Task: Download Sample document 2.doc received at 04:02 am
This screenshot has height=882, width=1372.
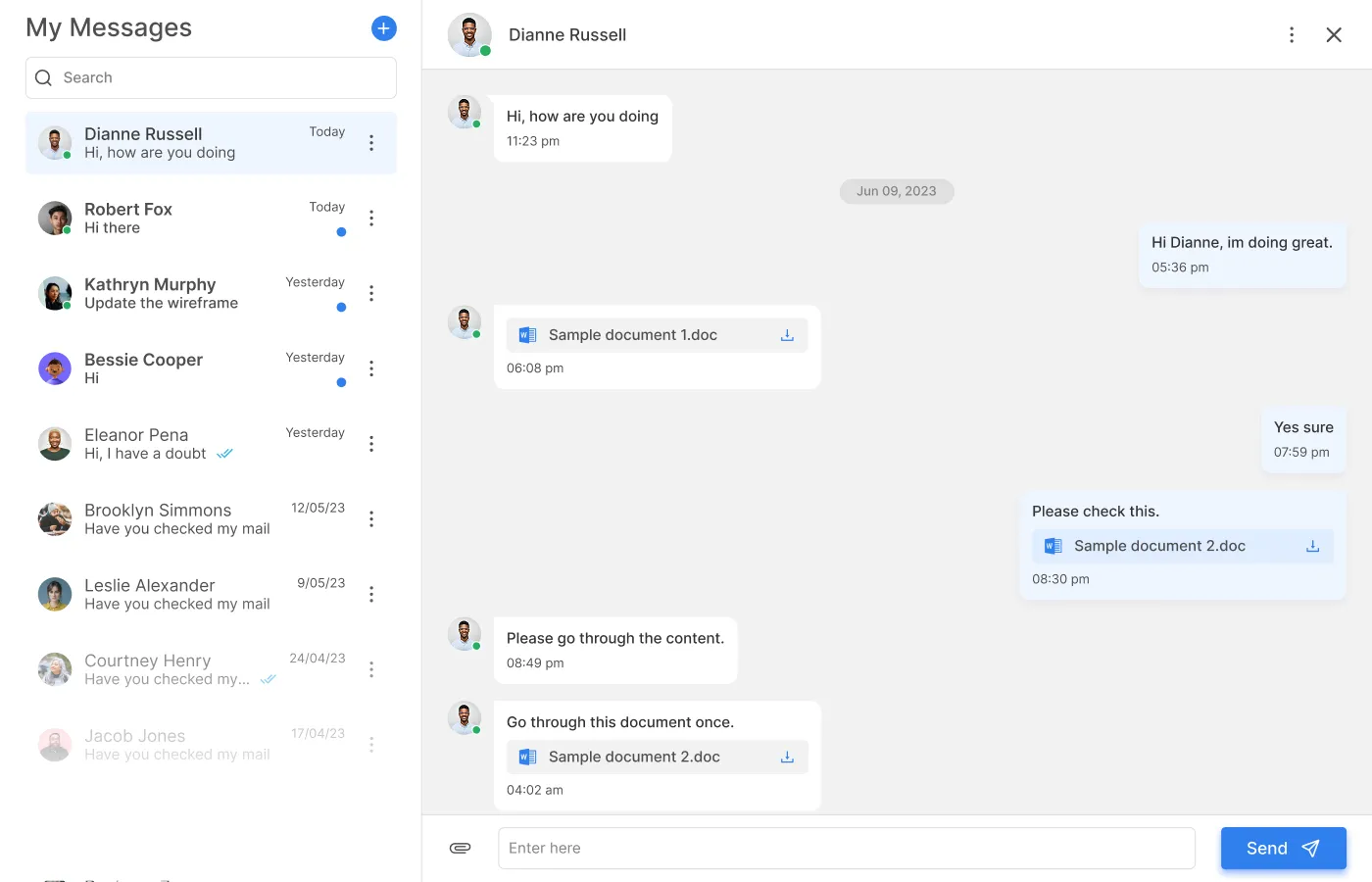Action: 787,758
